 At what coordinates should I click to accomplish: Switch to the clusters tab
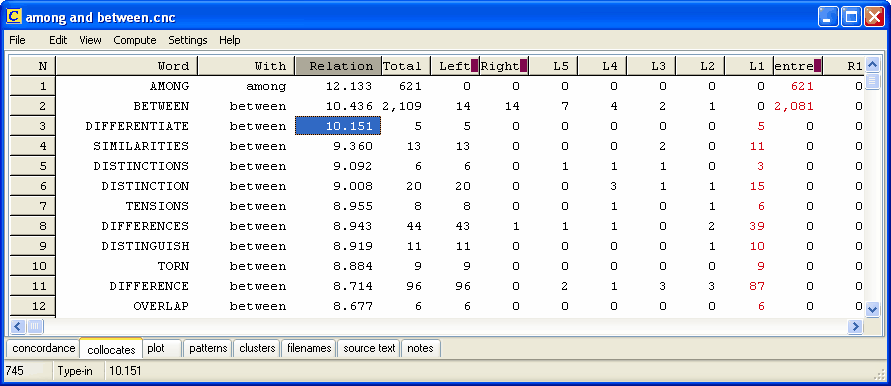point(257,348)
